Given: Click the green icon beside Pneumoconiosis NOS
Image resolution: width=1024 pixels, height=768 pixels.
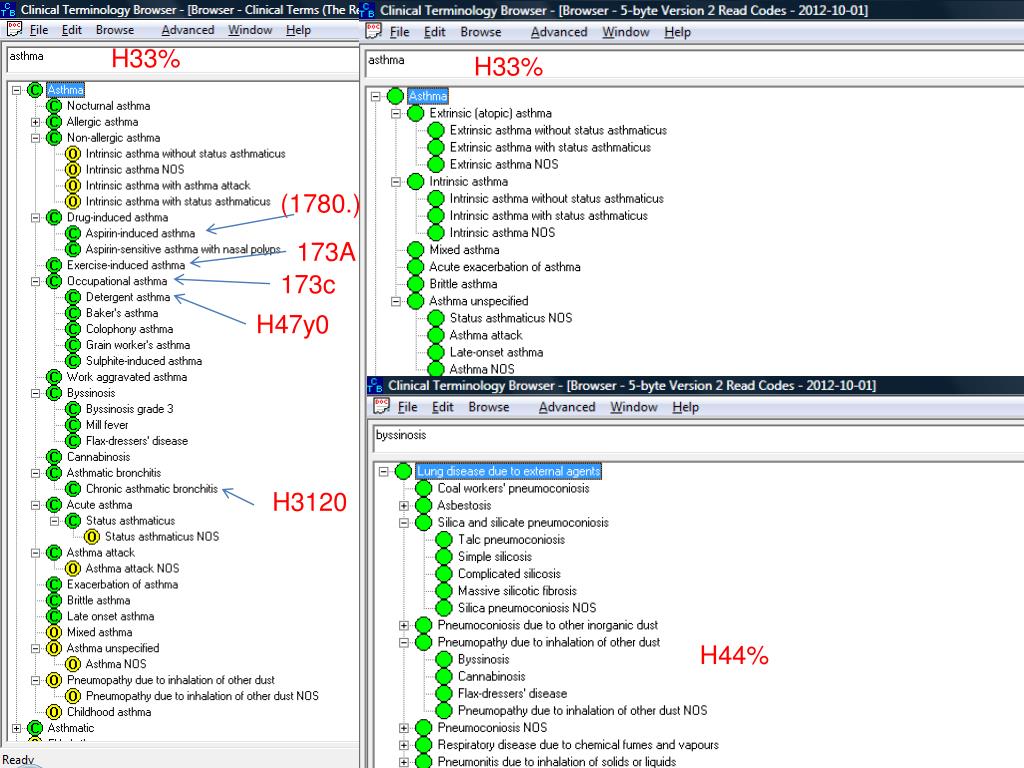Looking at the screenshot, I should point(424,728).
